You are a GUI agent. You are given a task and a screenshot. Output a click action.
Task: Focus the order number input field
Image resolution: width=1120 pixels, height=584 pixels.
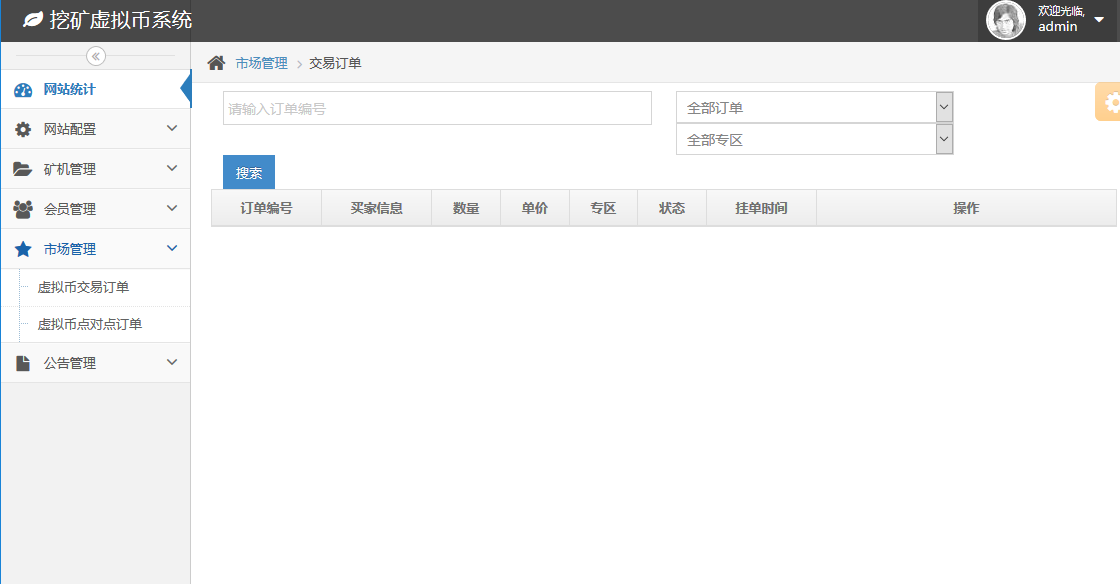point(437,109)
